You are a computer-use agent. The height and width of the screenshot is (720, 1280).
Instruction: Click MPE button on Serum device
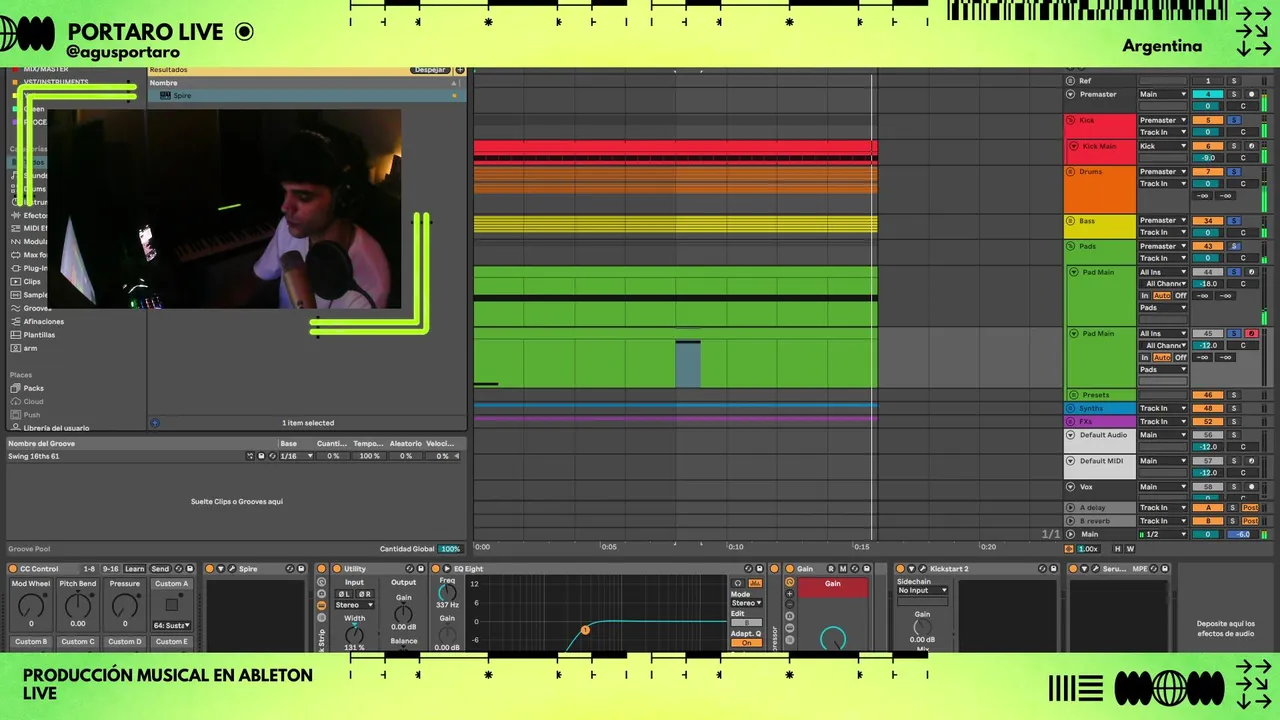1139,569
